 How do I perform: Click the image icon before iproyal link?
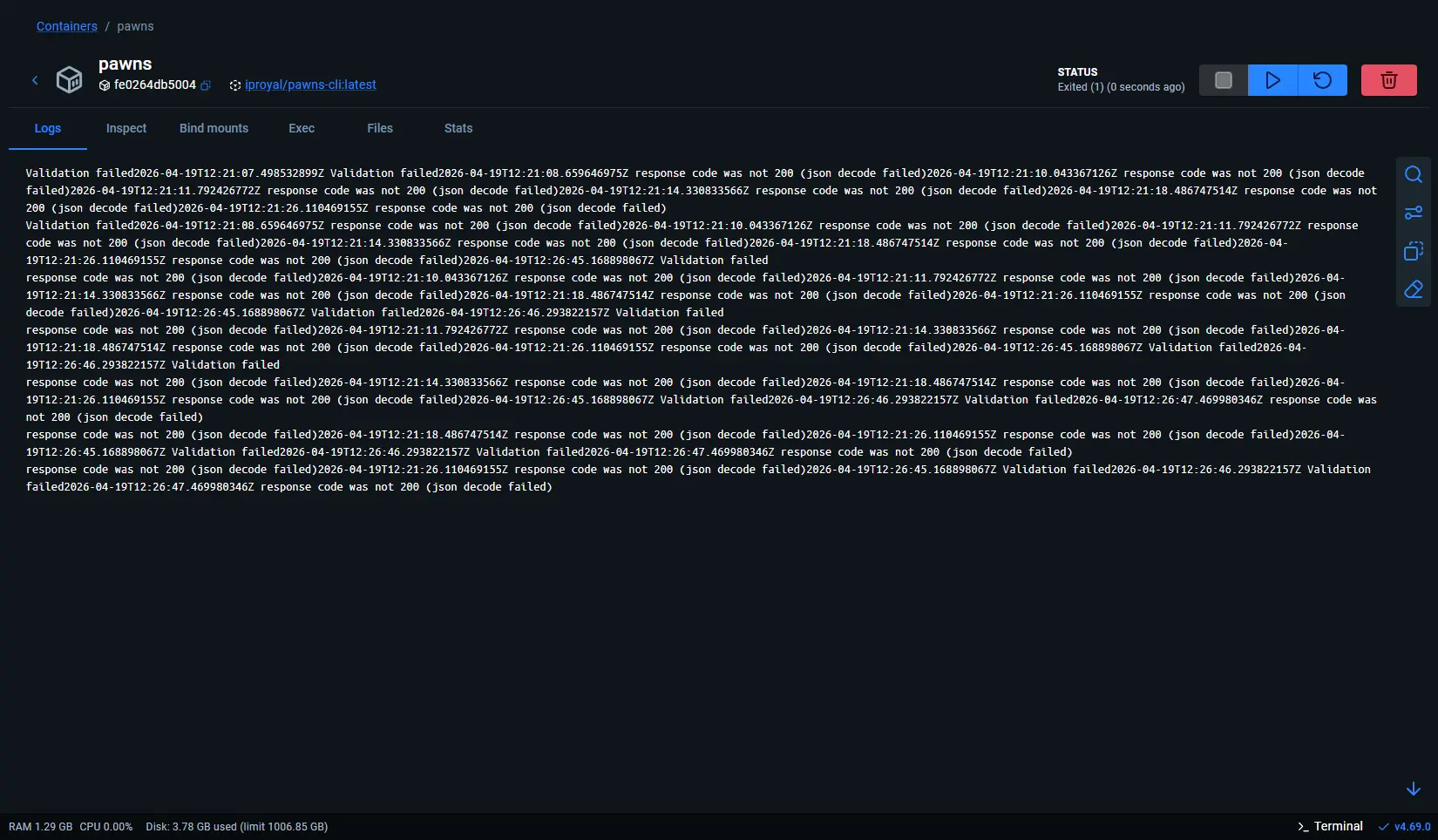click(x=235, y=85)
